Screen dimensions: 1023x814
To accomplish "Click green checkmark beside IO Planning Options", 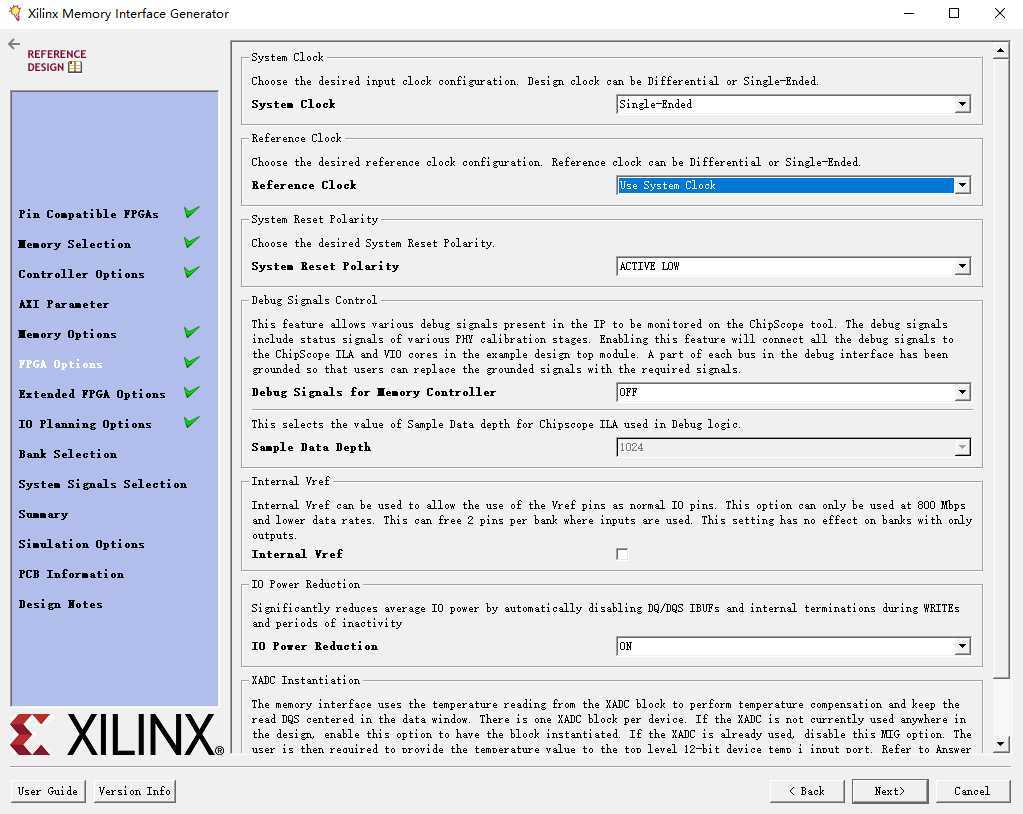I will click(x=191, y=422).
